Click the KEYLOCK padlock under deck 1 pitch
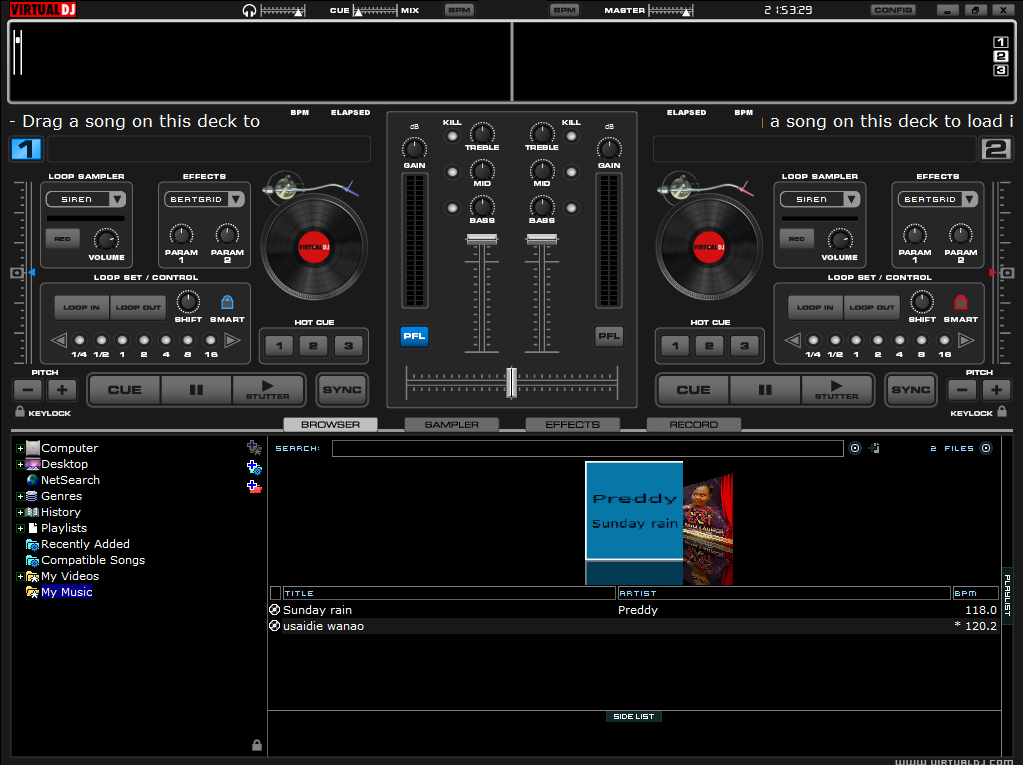 (x=20, y=410)
